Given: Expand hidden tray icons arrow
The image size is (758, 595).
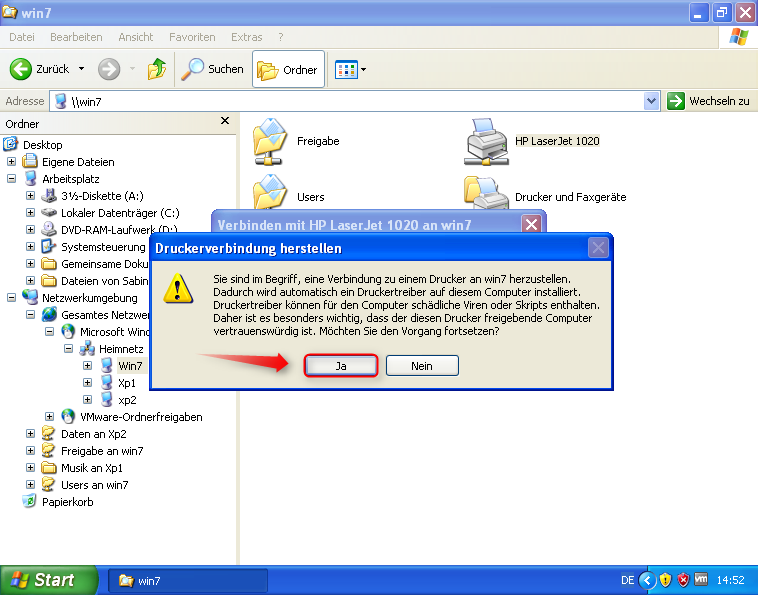Looking at the screenshot, I should (x=647, y=580).
